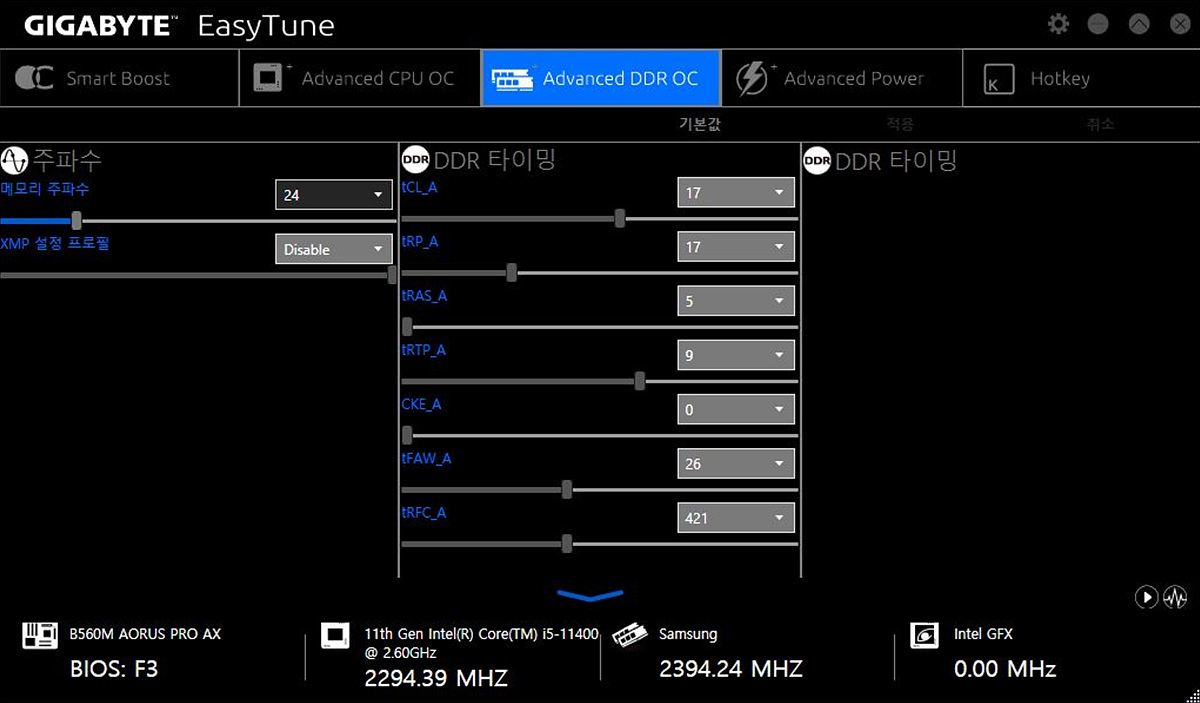Click the Hotkey keyboard key icon
Screen dimensions: 1200x703
[998, 79]
